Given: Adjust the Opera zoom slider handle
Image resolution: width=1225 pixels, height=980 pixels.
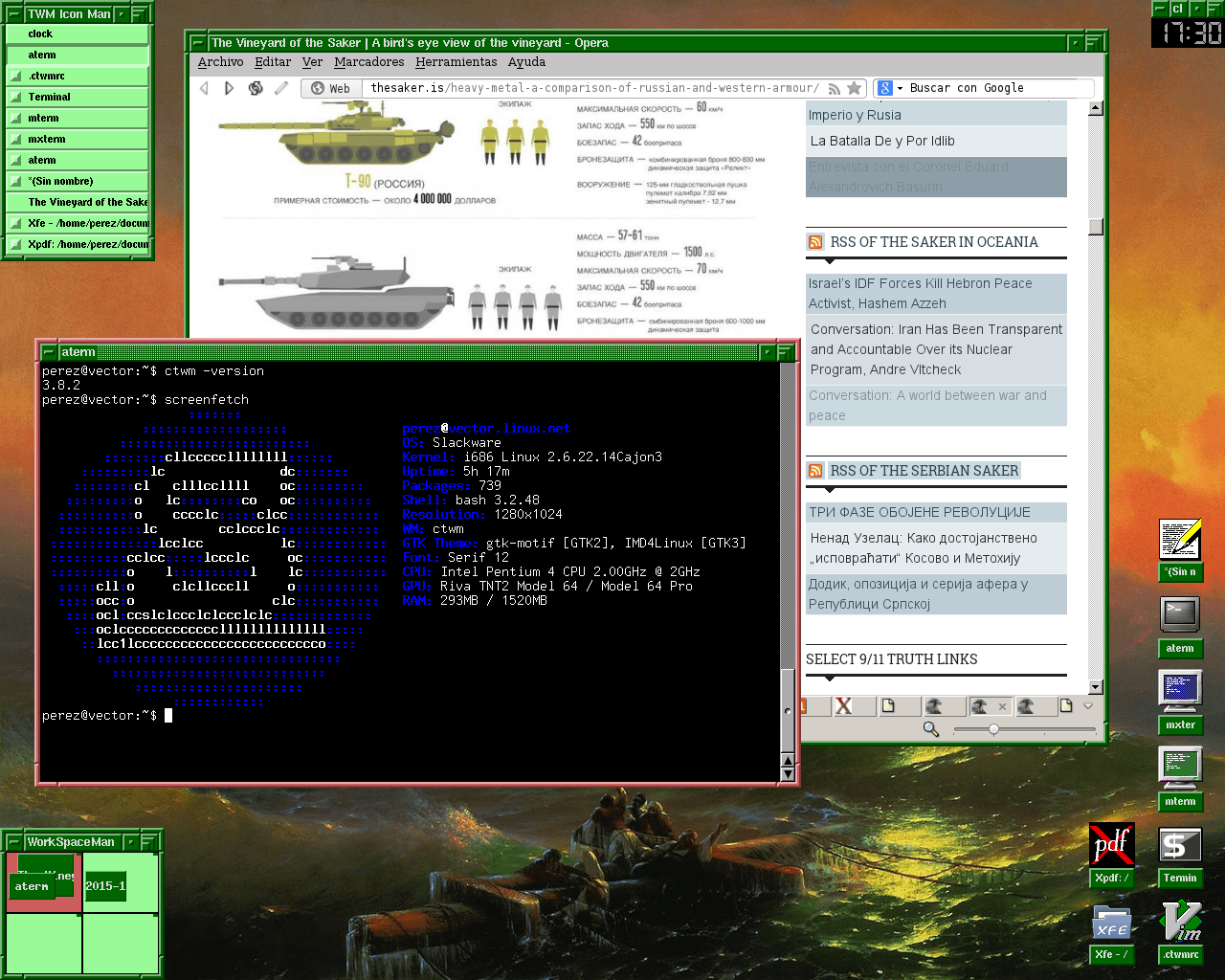Looking at the screenshot, I should [x=993, y=729].
